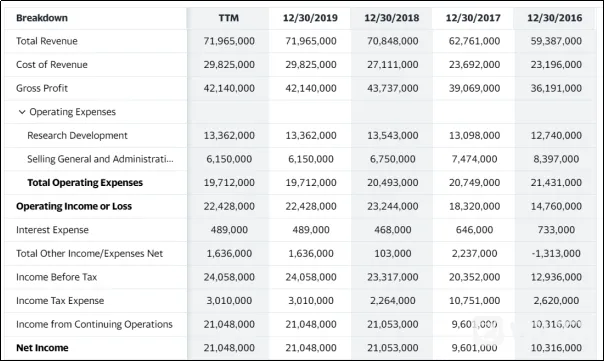This screenshot has width=604, height=361.
Task: Select Income Before Tax value 23,317,000
Action: coord(393,277)
